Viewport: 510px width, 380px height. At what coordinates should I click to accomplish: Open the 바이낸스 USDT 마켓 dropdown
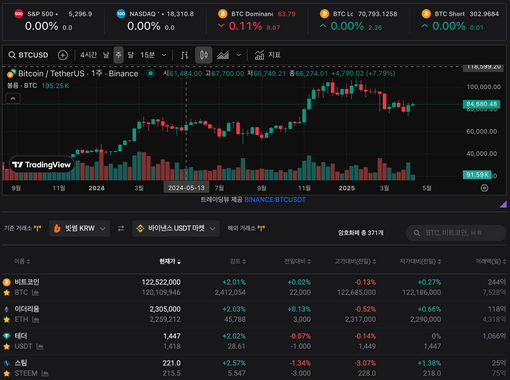coord(176,228)
